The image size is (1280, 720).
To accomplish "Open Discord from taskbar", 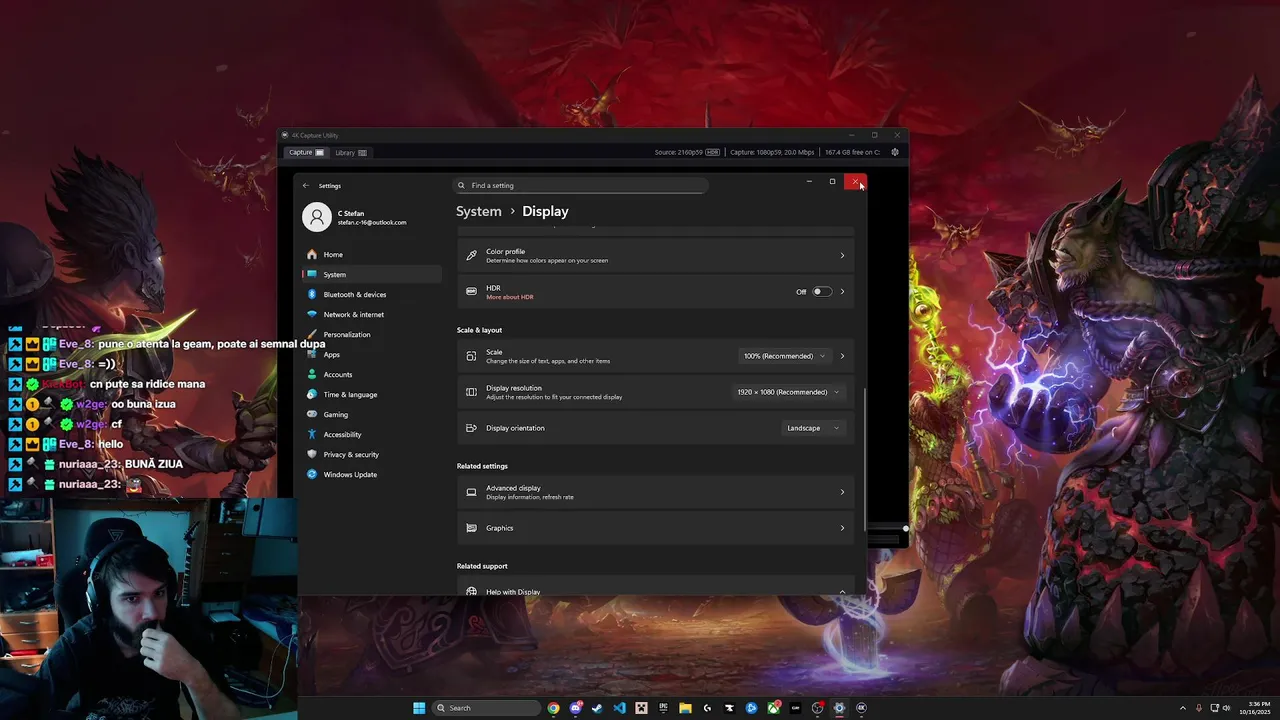I will point(576,708).
